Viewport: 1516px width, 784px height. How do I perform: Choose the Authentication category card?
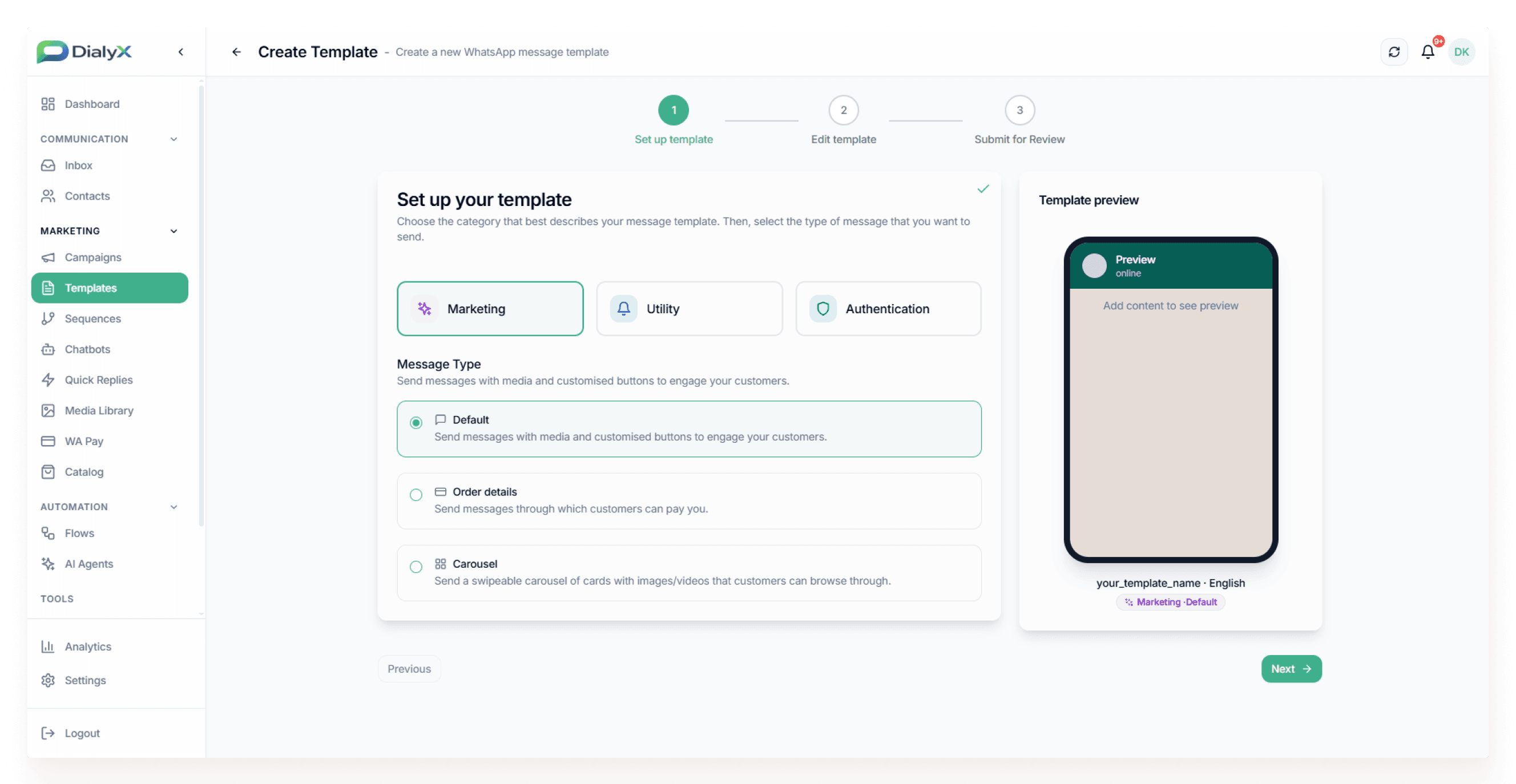[888, 308]
